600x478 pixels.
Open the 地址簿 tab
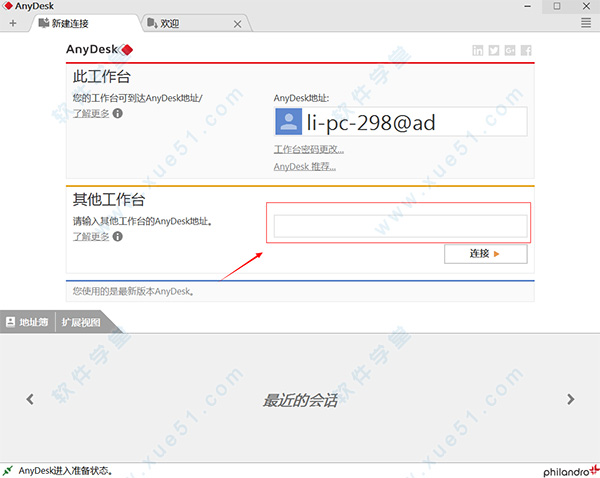[x=28, y=322]
